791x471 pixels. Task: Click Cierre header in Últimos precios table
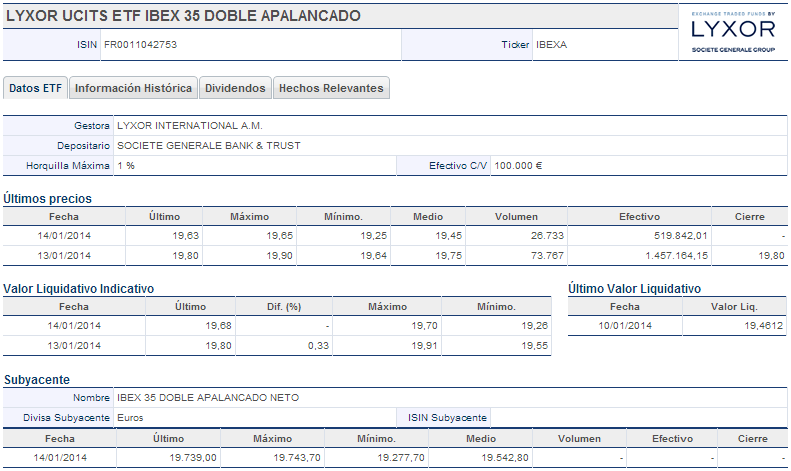click(750, 216)
